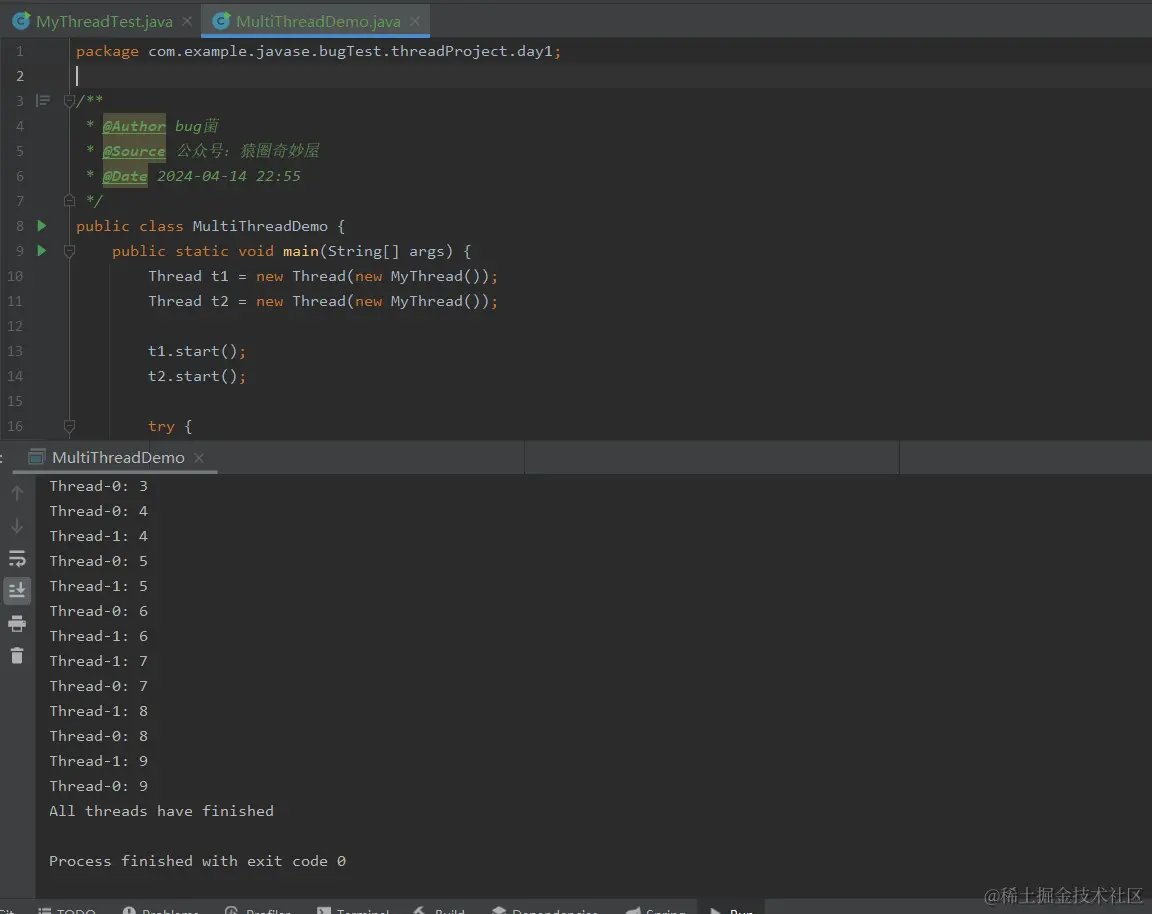Click the Down the Stack Trace arrow

(17, 526)
